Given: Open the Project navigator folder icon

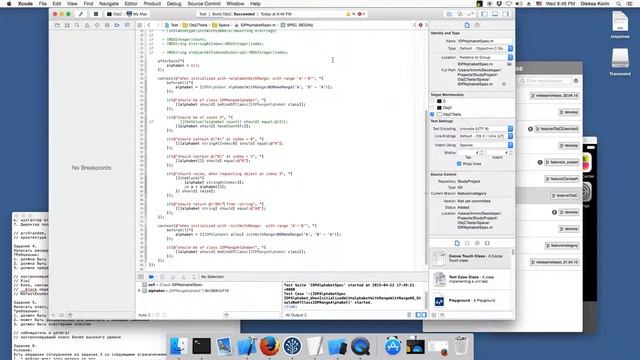Looking at the screenshot, I should 57,25.
